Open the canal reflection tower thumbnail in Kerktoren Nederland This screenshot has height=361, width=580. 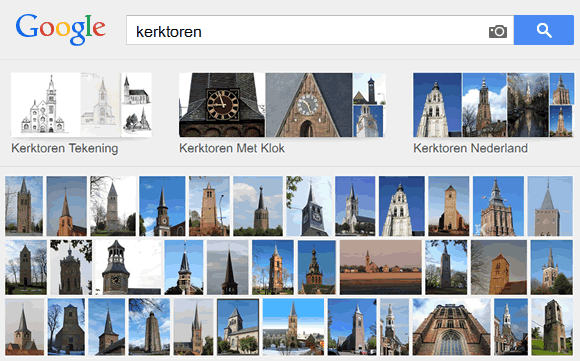point(528,105)
